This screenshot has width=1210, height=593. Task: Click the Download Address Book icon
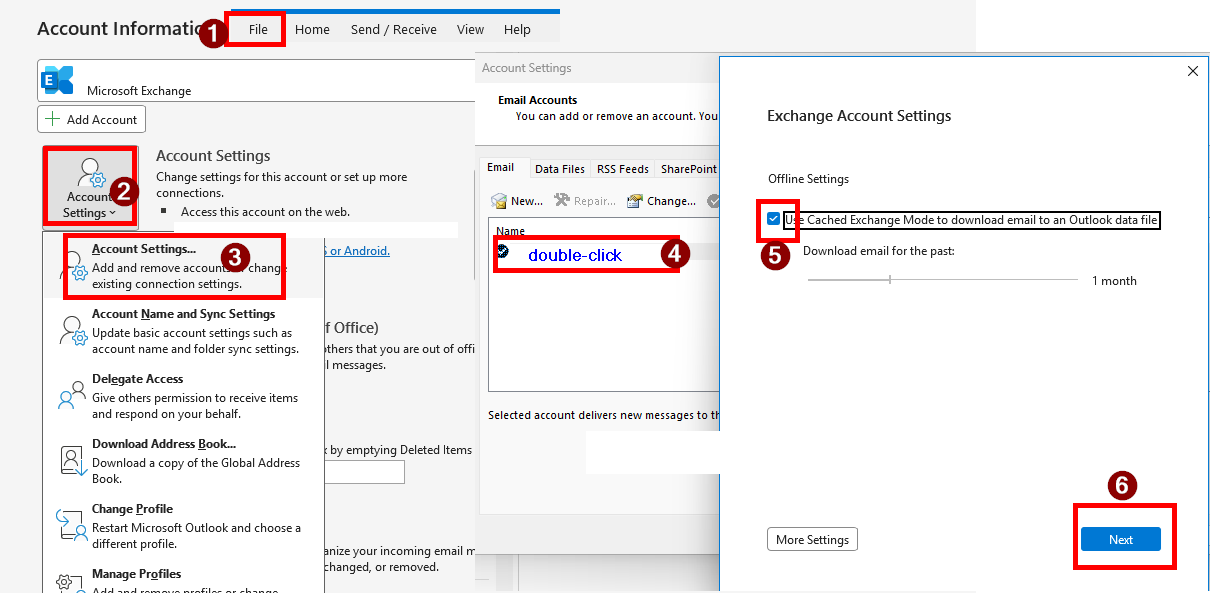(72, 460)
